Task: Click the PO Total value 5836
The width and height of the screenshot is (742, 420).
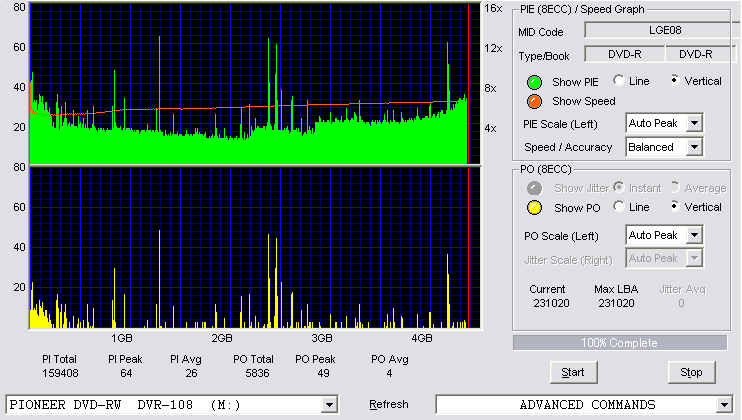Action: tap(257, 374)
